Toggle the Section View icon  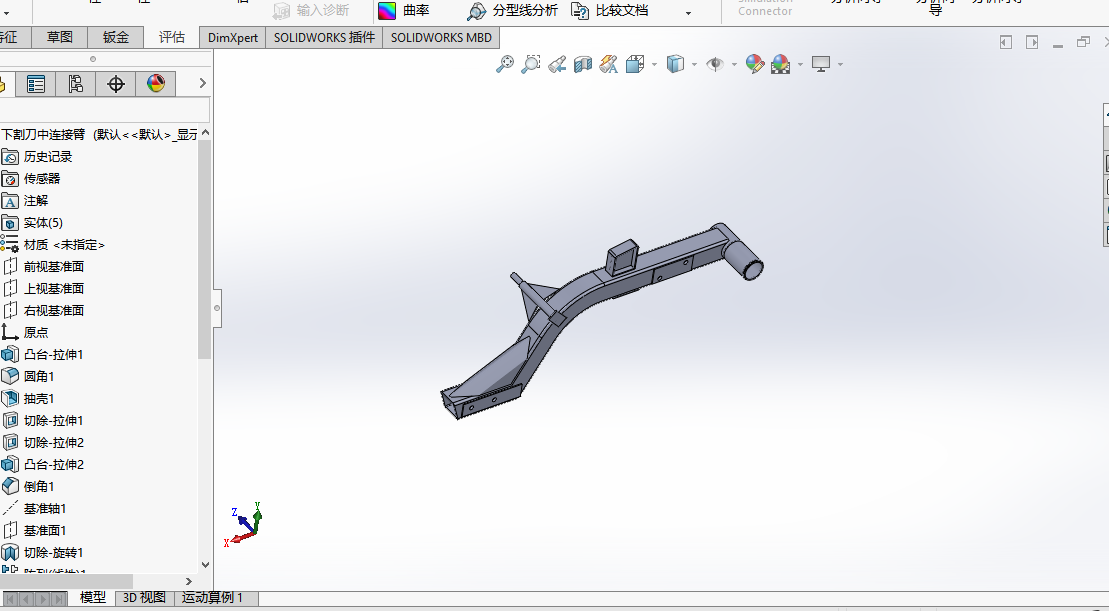point(583,64)
